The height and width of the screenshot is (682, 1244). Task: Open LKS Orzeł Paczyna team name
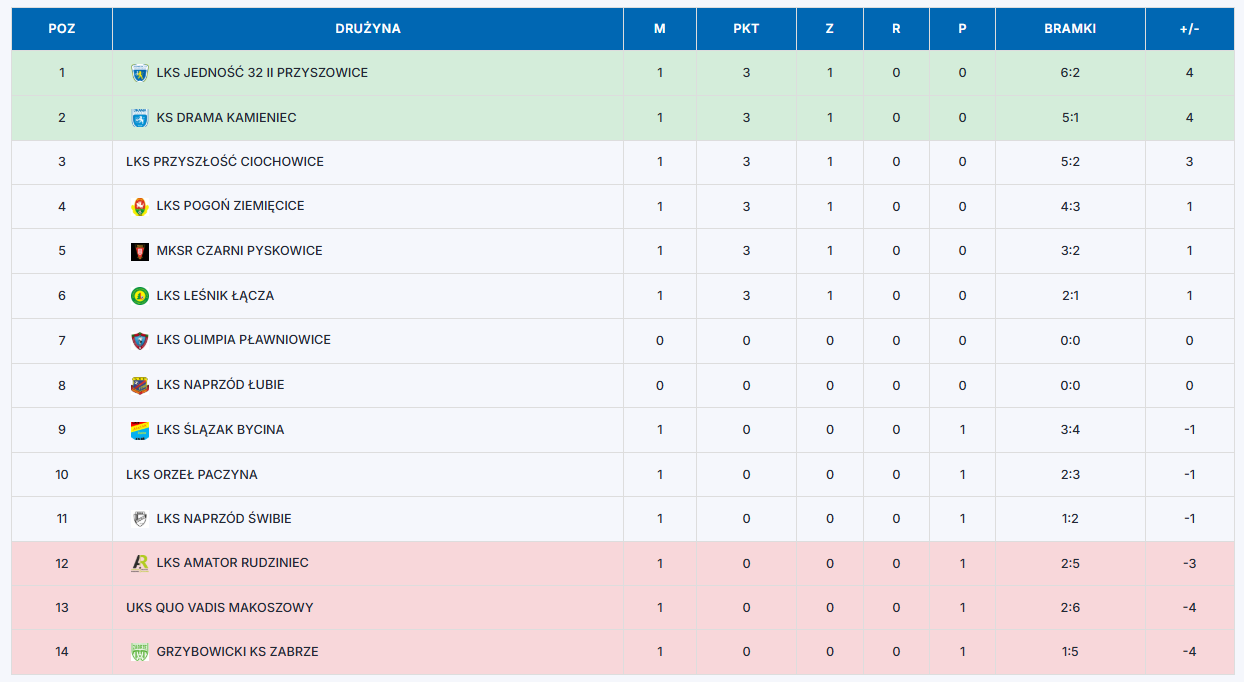pos(192,475)
